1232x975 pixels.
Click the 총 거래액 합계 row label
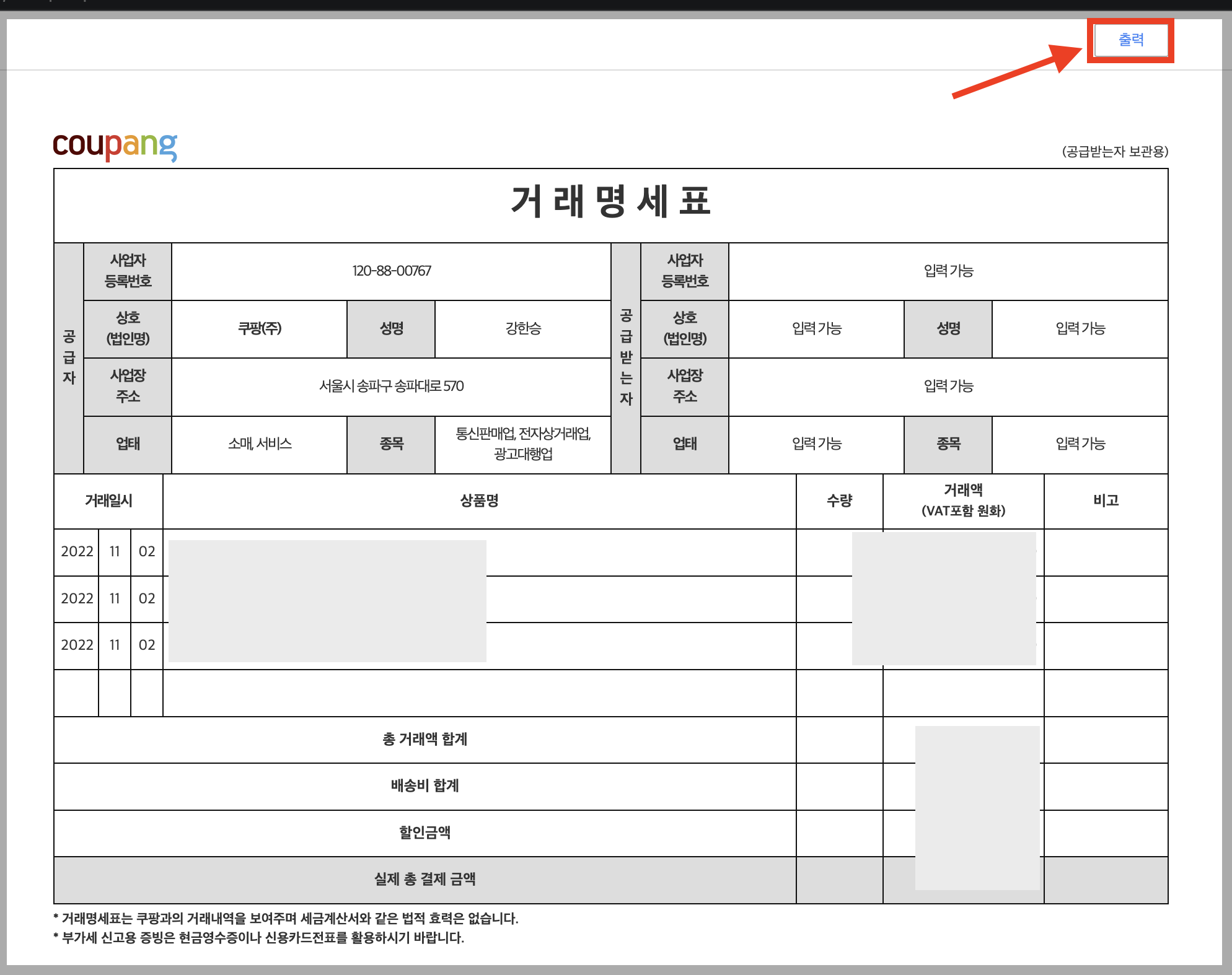425,739
